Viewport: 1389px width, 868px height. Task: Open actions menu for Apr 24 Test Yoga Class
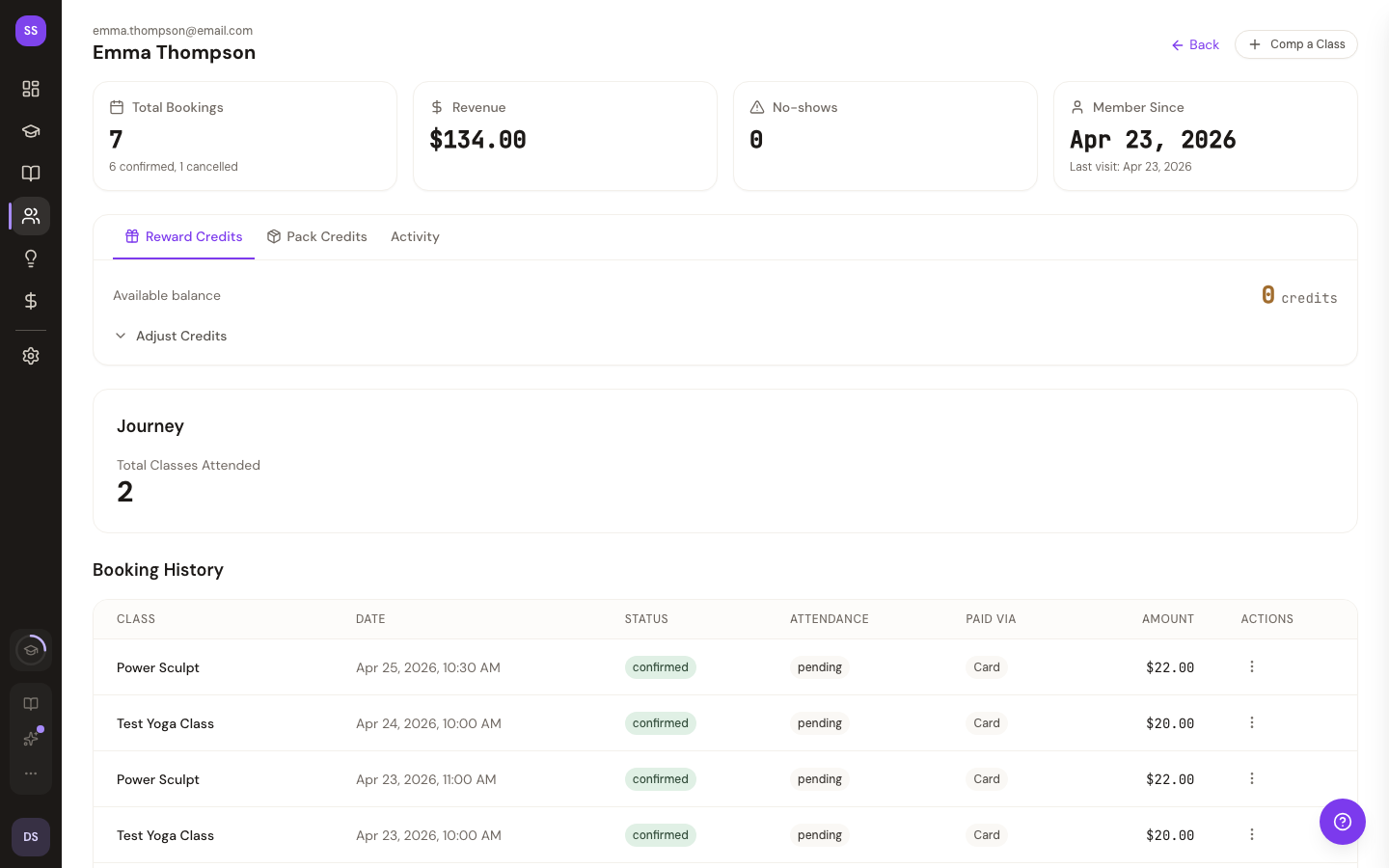(x=1251, y=723)
